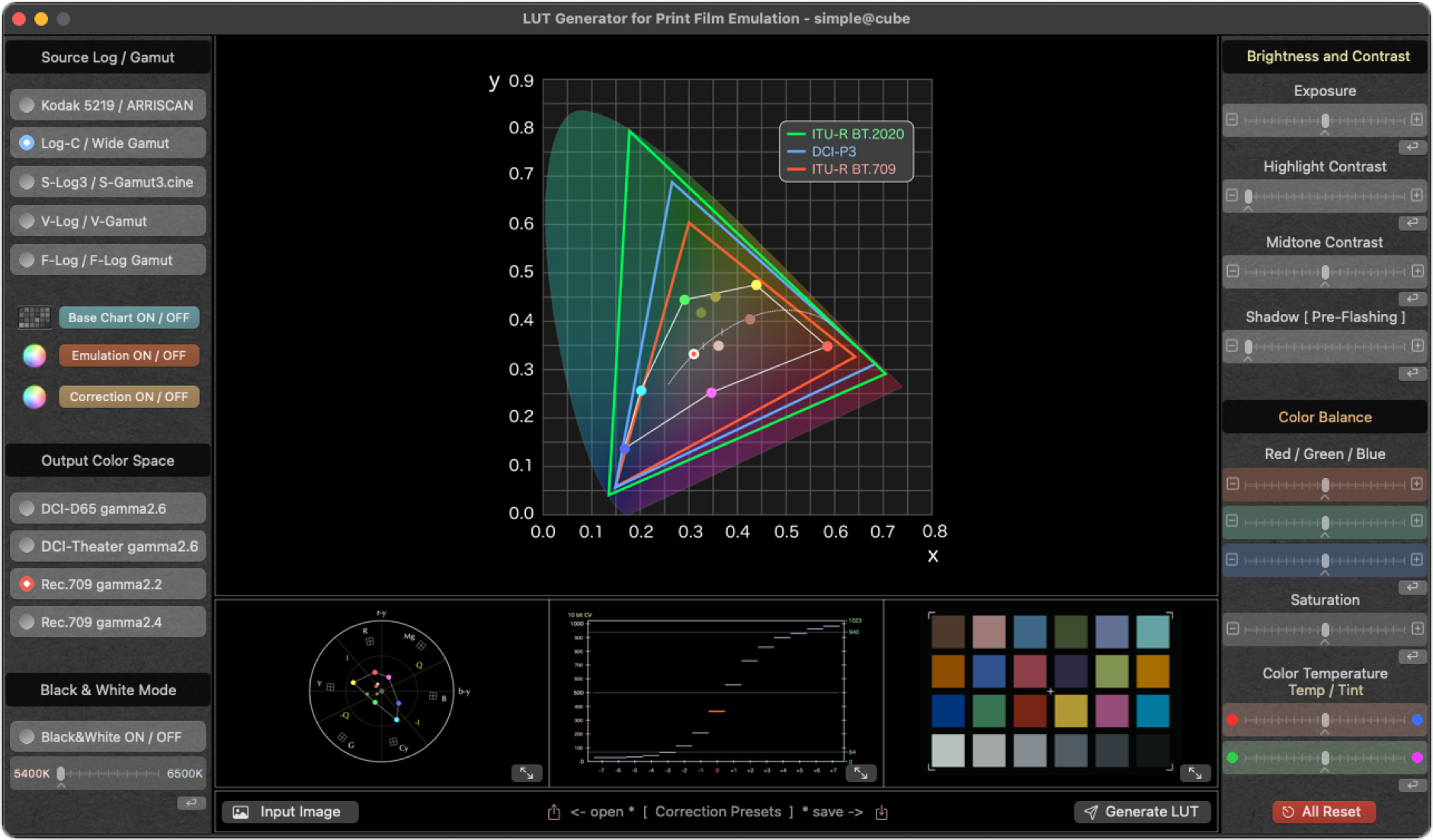Expand the vectorscope panel to fullscreen
This screenshot has height=840, width=1433.
coord(526,773)
